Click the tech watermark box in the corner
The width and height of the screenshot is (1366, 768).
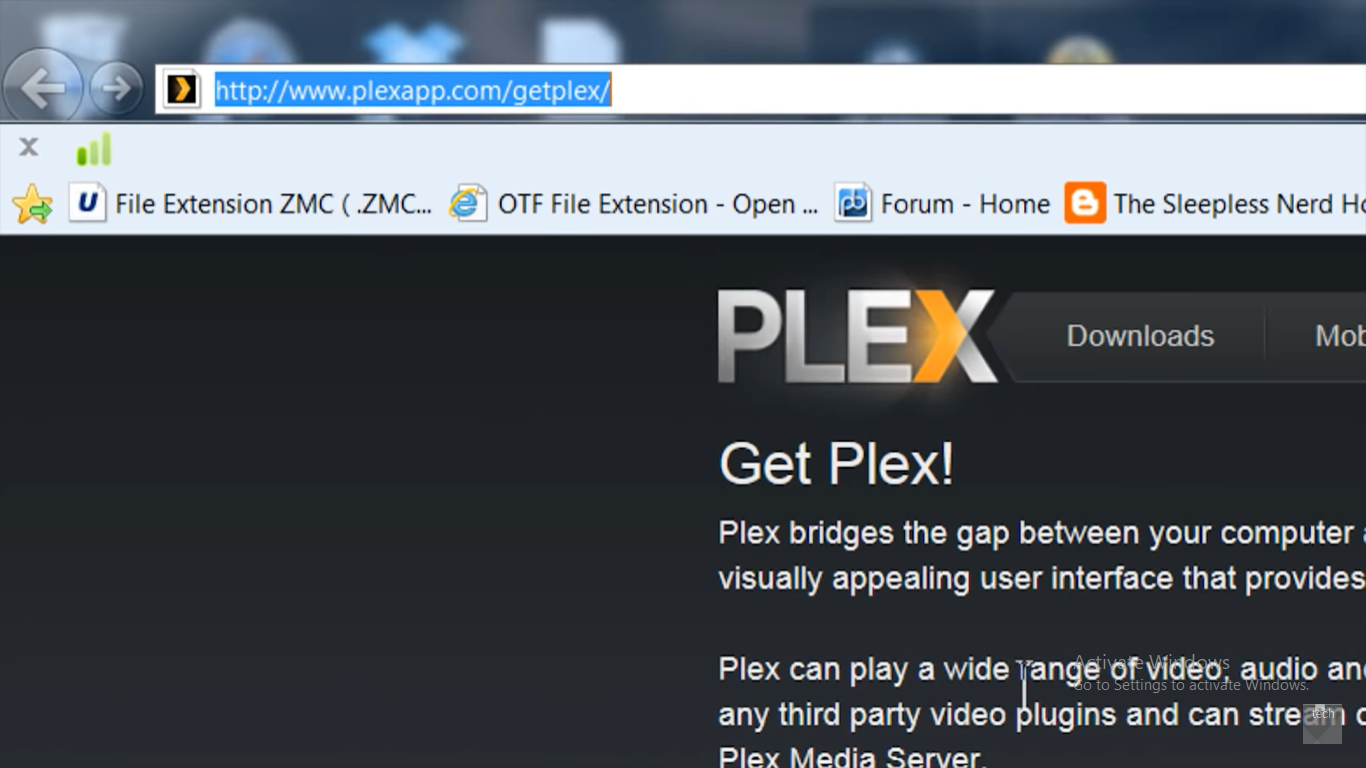point(1322,723)
